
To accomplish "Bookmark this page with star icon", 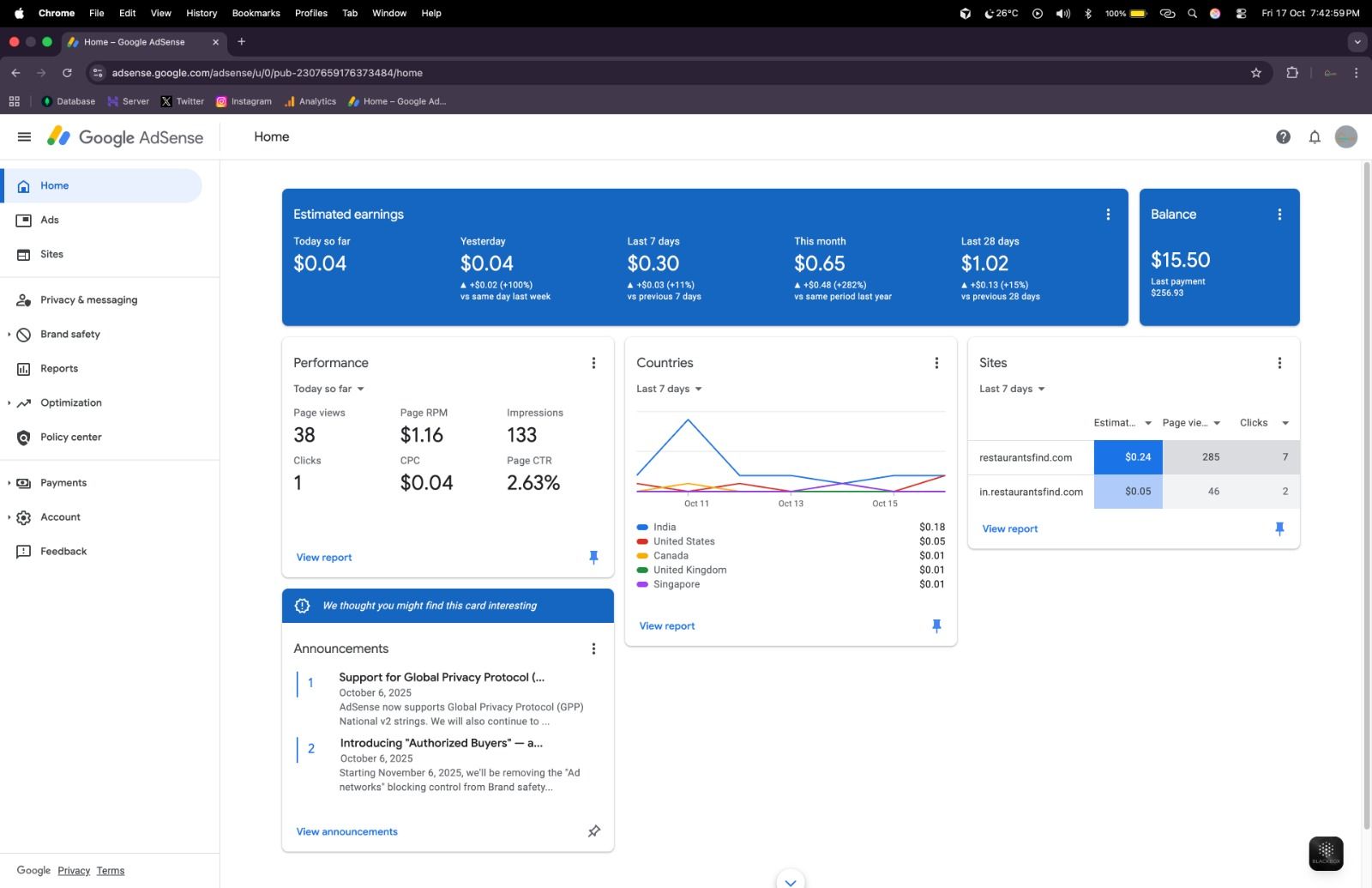I will [1256, 73].
